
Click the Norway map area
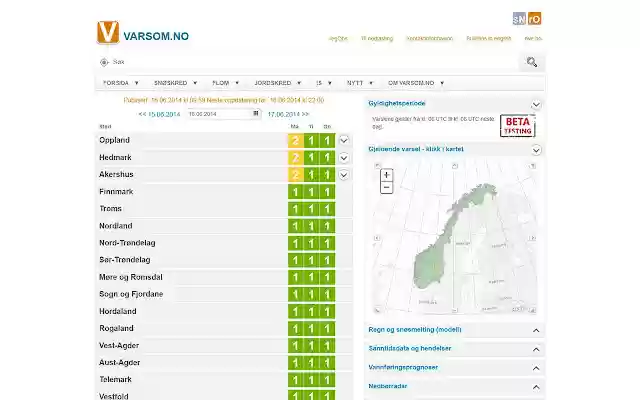click(455, 238)
